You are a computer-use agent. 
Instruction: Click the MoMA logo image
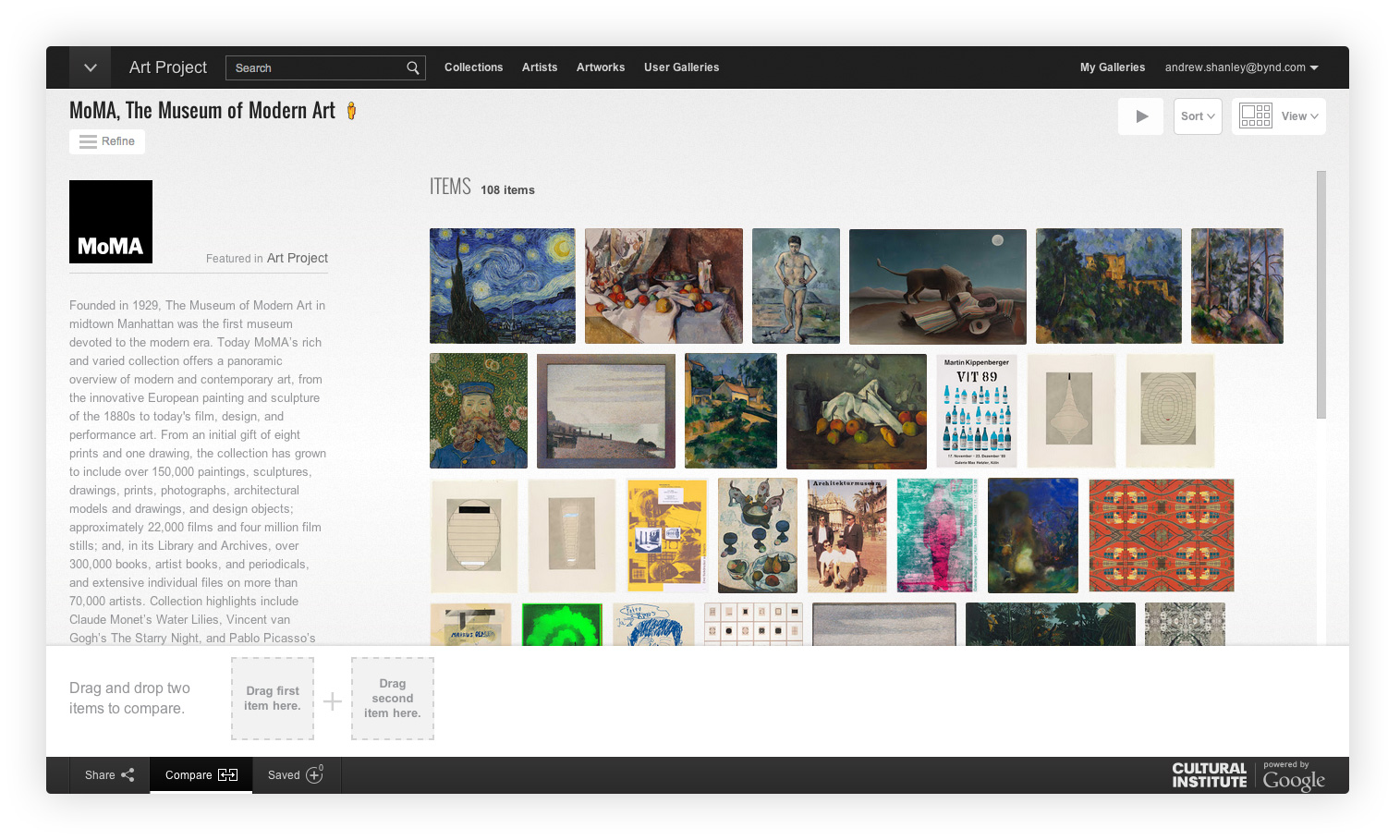click(111, 222)
